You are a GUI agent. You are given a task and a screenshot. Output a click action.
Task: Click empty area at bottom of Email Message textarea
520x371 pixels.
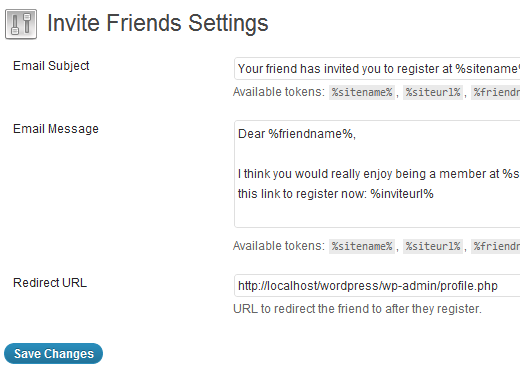[377, 215]
